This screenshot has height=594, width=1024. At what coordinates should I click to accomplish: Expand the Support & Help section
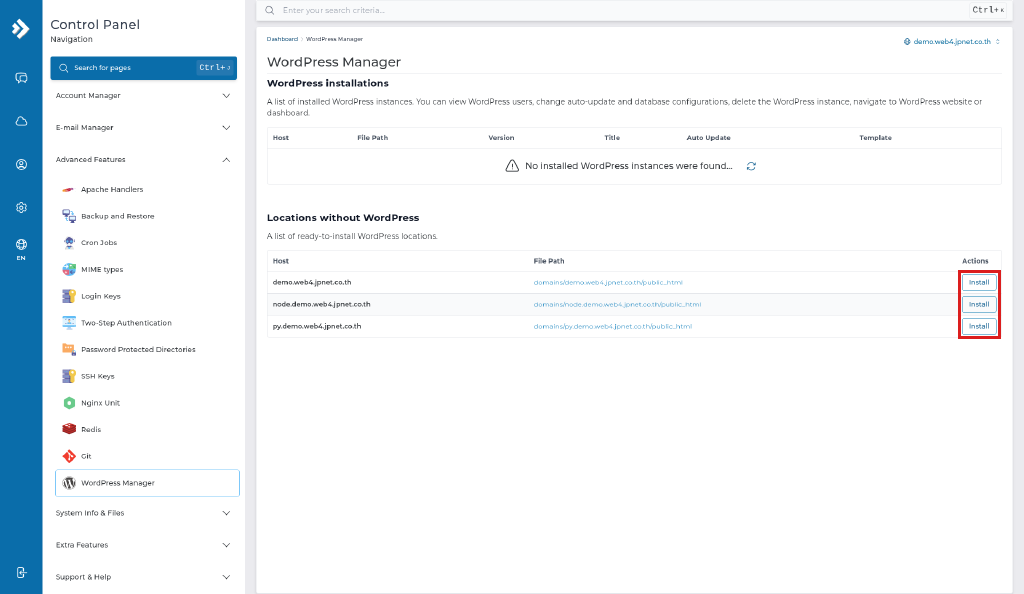click(144, 577)
